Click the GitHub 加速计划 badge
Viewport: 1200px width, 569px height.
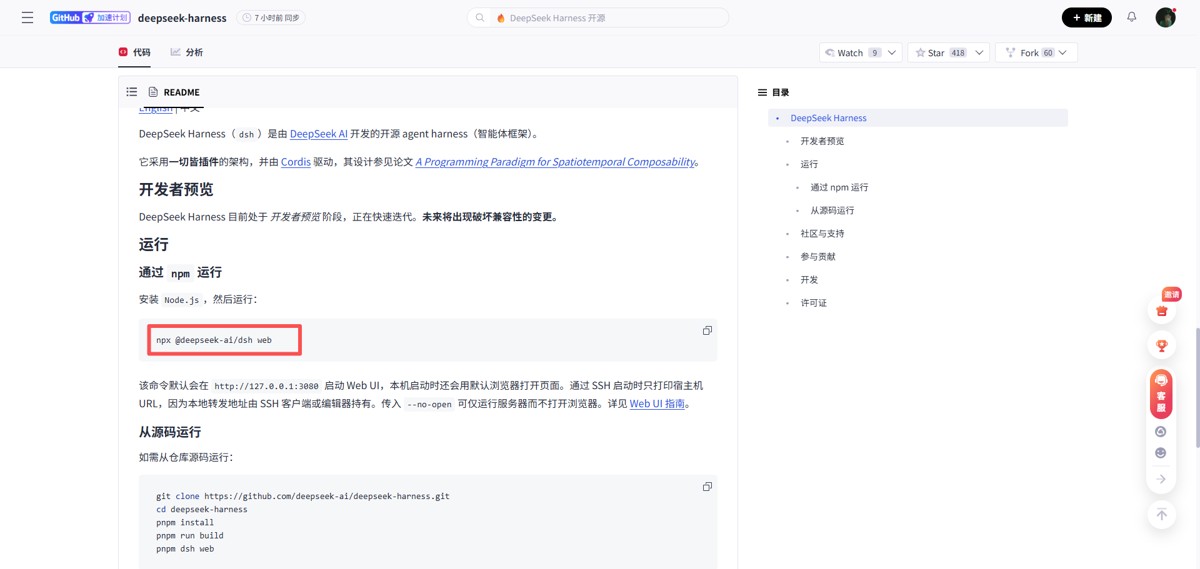tap(90, 17)
